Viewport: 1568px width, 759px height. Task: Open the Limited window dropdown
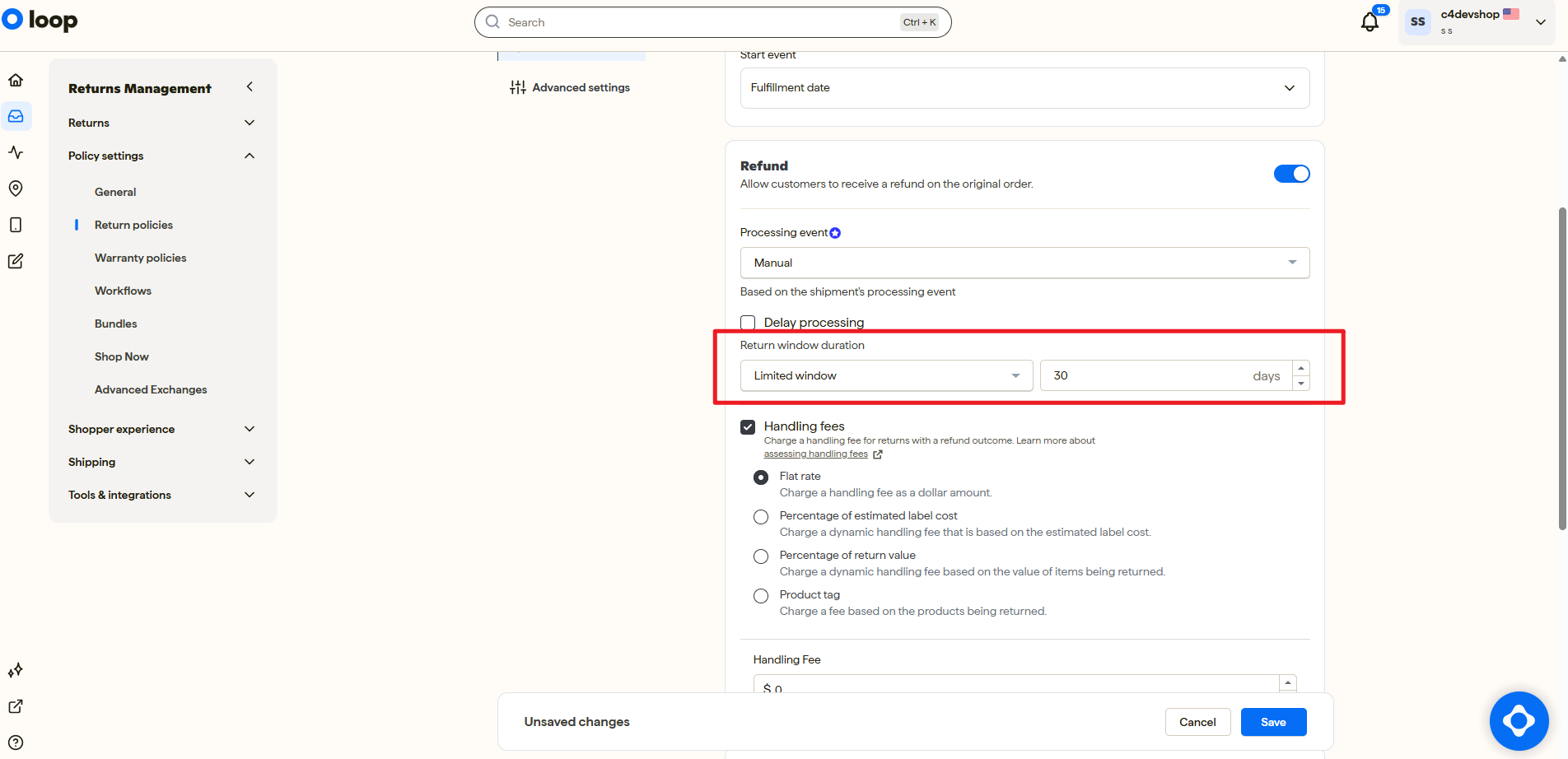[886, 375]
